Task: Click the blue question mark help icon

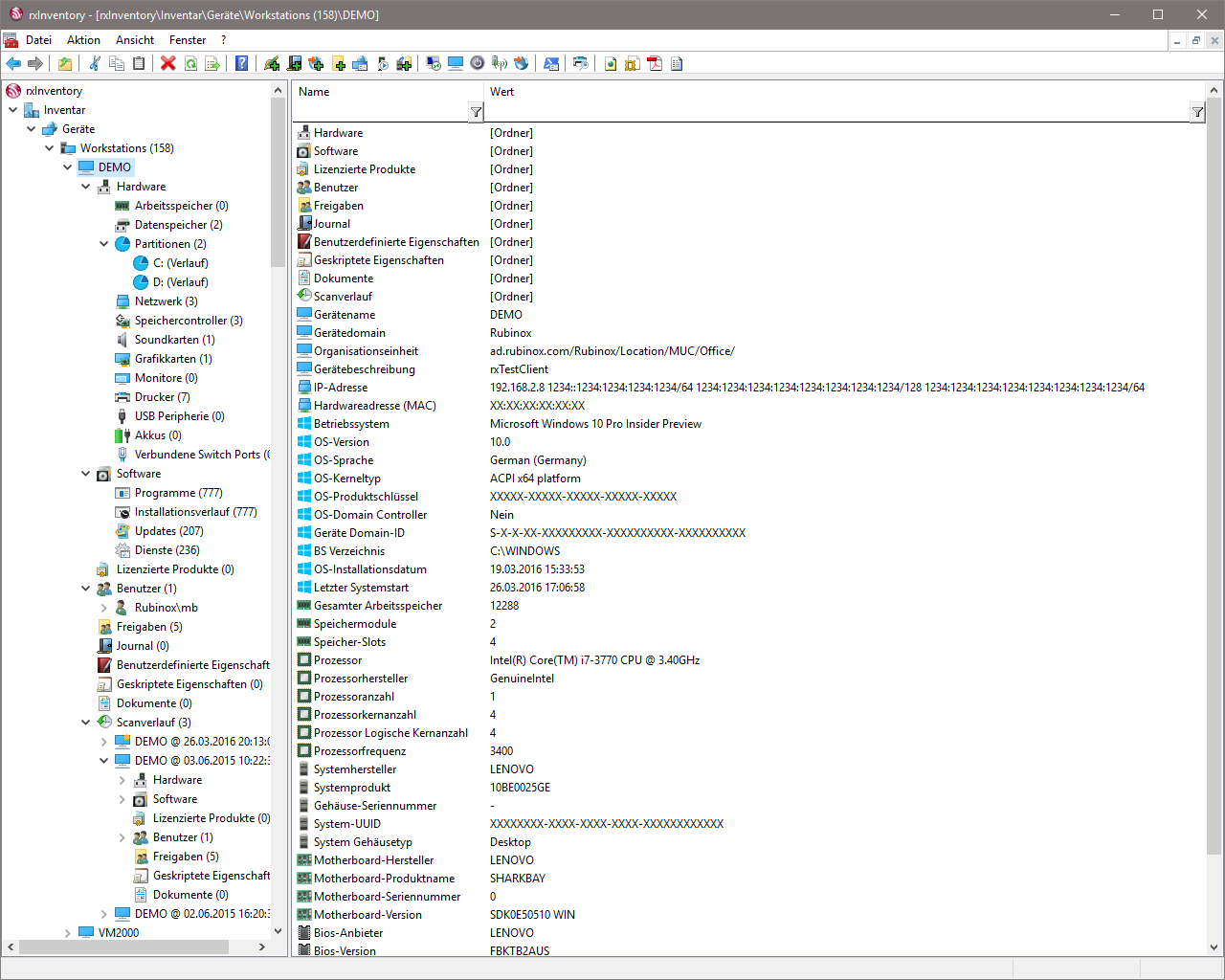Action: [242, 64]
